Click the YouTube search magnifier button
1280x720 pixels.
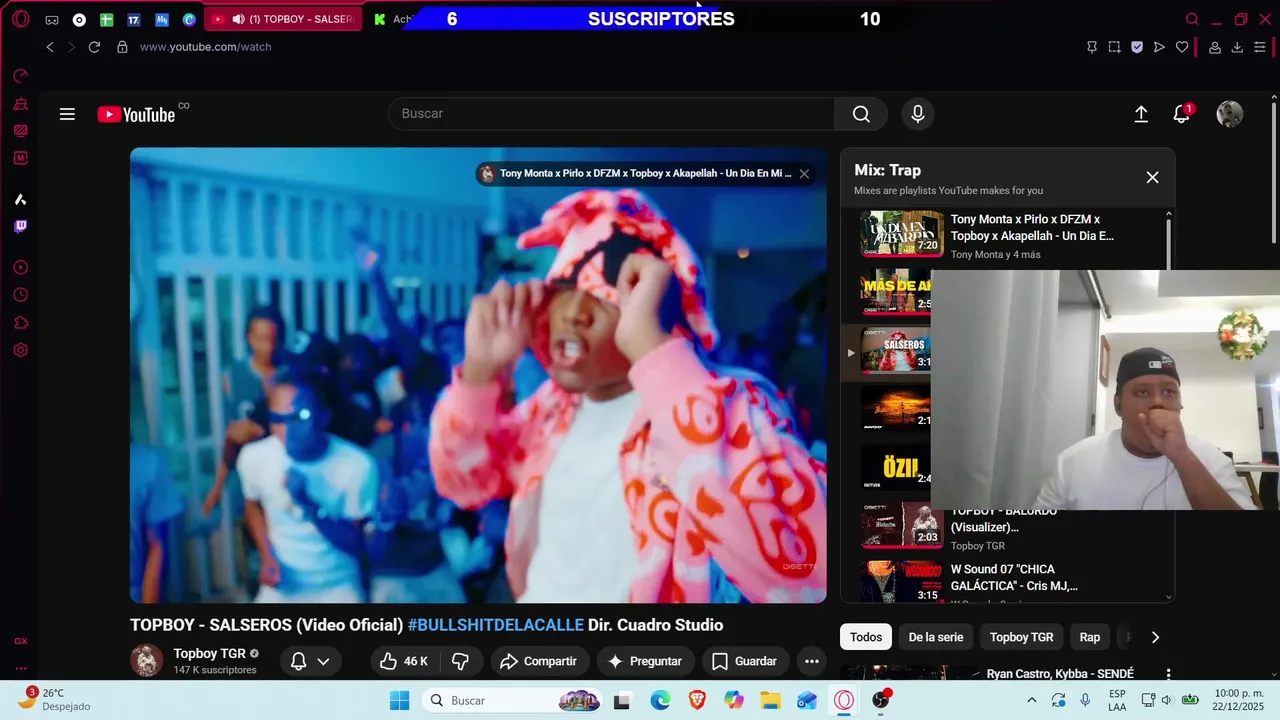[x=861, y=114]
